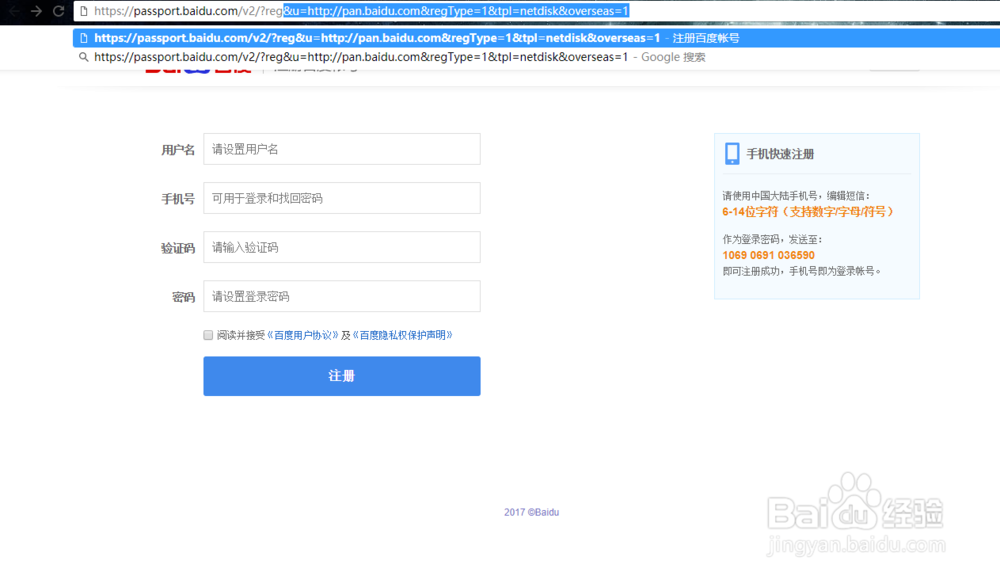Click the blue 注册 button
The height and width of the screenshot is (579, 1000).
pos(342,376)
